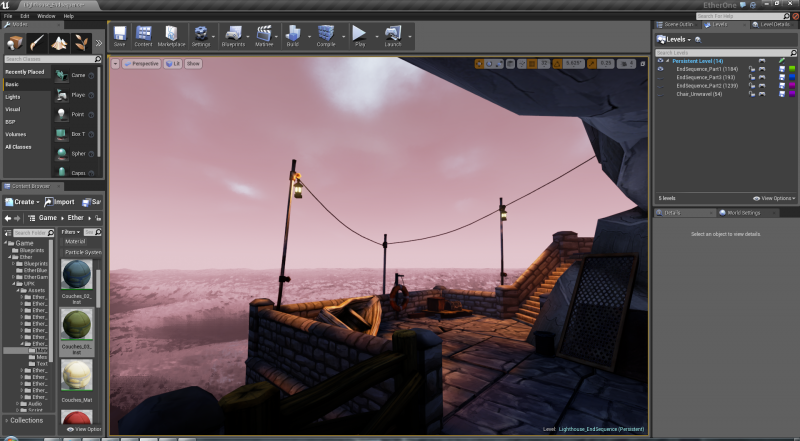800x441 pixels.
Task: Click the Compile toolbar icon
Action: (325, 37)
